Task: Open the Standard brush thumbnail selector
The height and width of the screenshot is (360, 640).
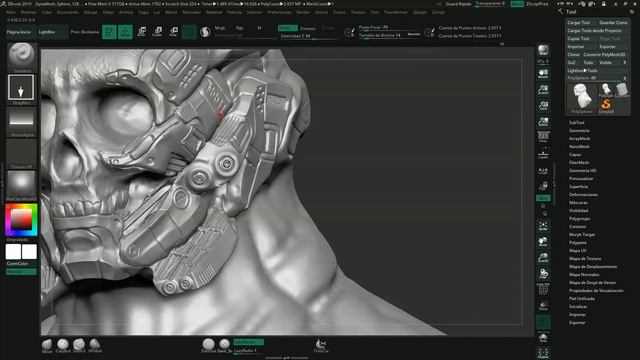Action: pos(22,56)
